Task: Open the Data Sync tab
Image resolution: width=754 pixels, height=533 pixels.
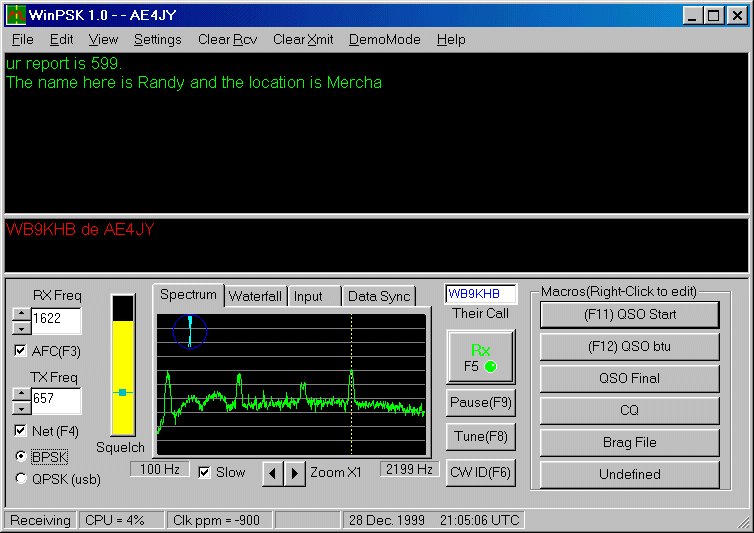Action: [379, 296]
